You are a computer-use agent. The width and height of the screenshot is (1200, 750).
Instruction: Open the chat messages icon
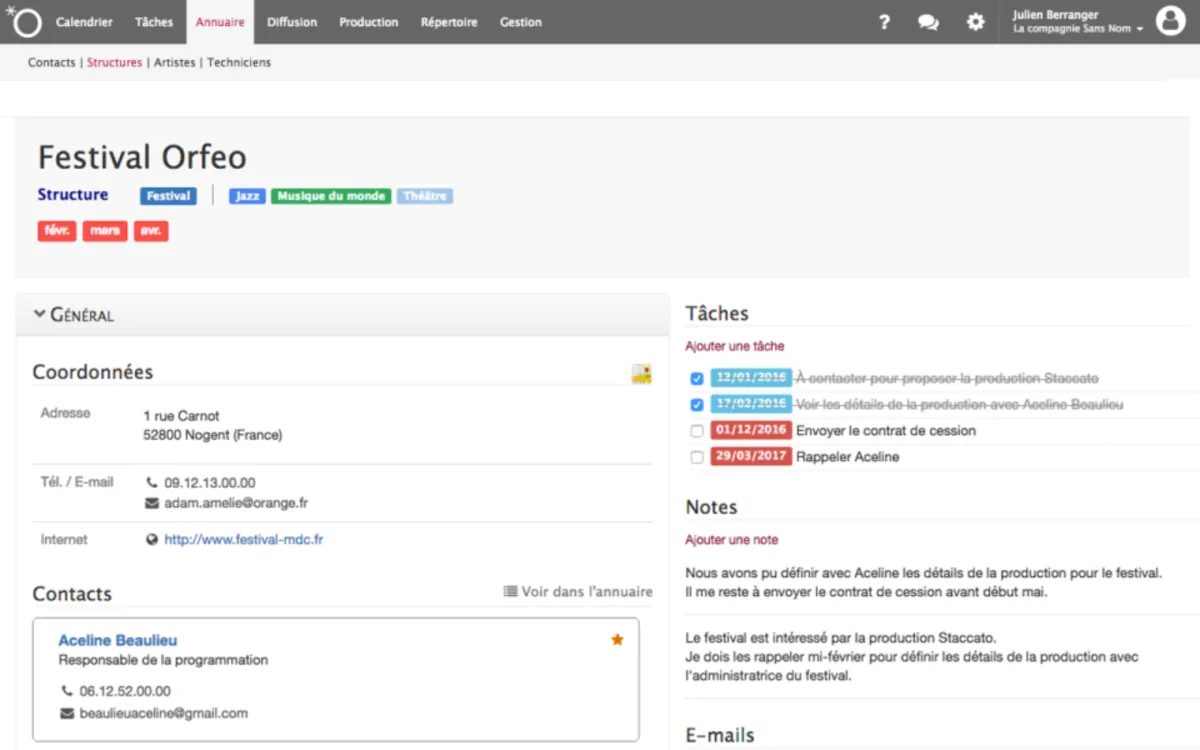pos(928,22)
